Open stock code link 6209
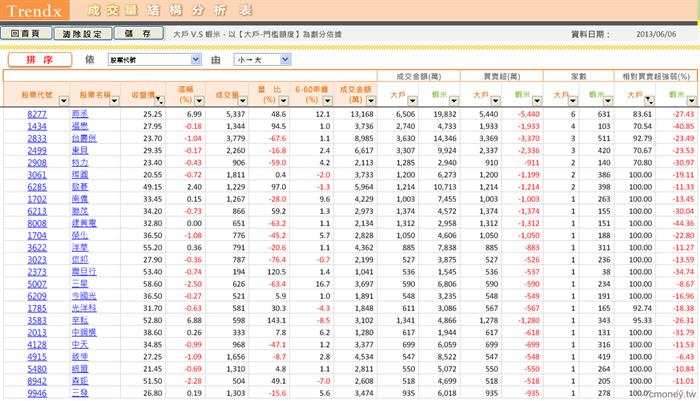This screenshot has width=700, height=401. tap(37, 296)
